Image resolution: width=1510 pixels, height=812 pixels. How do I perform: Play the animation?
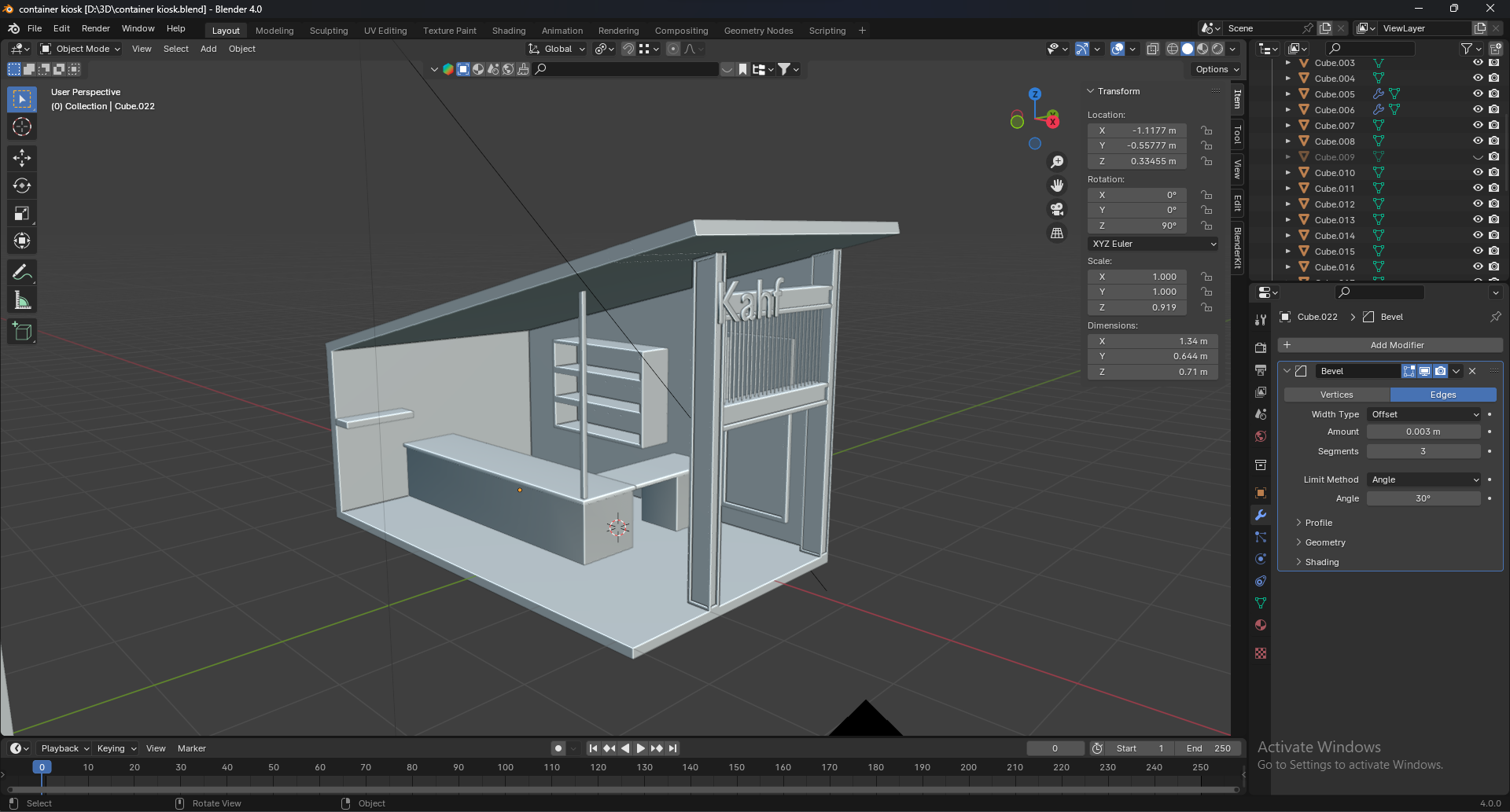tap(641, 748)
